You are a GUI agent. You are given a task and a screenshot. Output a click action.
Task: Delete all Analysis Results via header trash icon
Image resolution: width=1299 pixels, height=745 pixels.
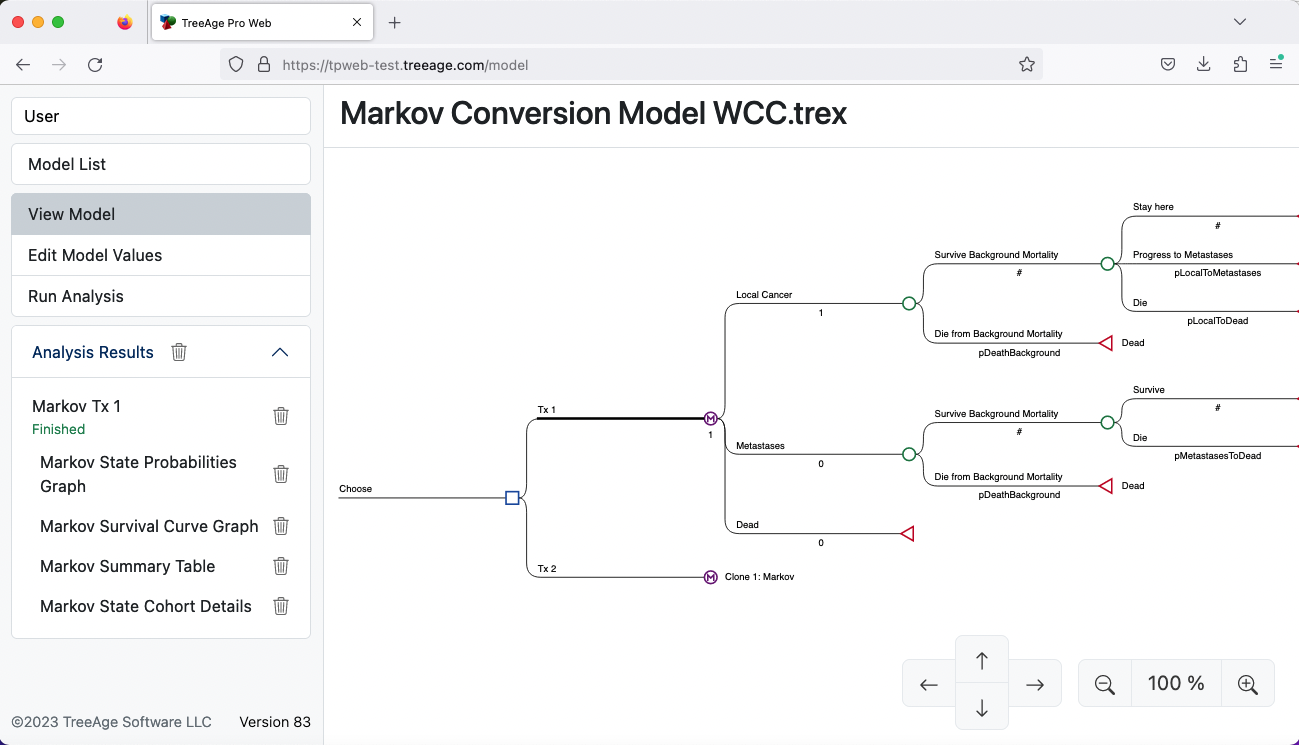179,352
